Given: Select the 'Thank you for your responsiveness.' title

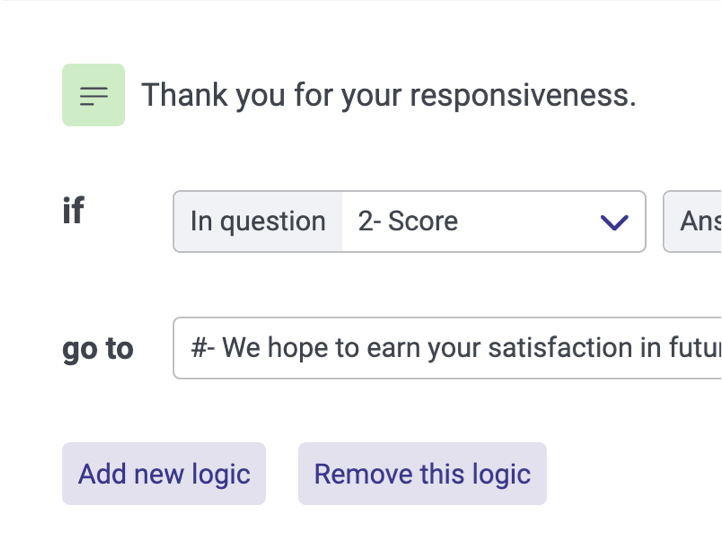Looking at the screenshot, I should click(x=388, y=95).
